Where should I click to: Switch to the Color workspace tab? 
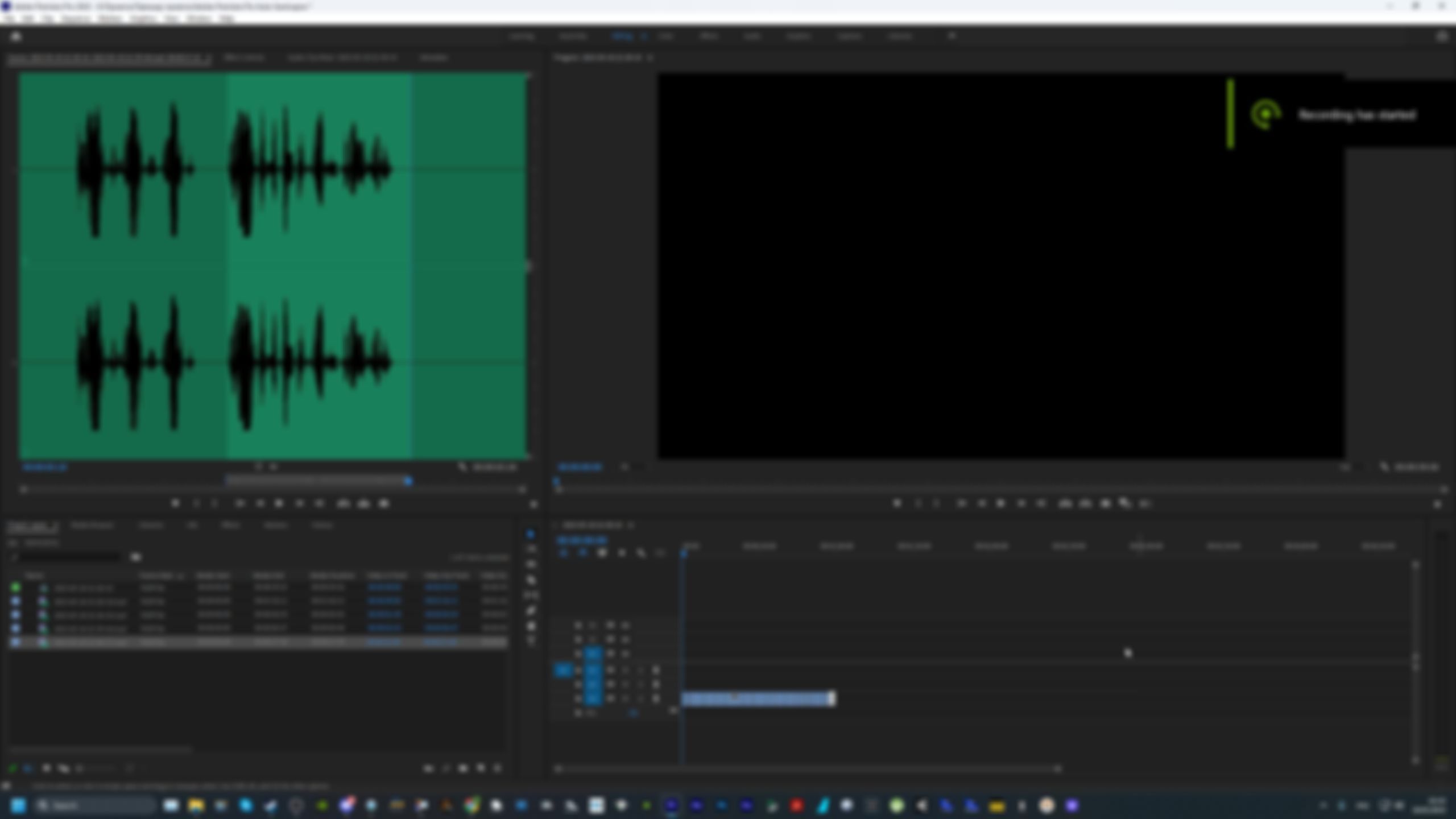pos(665,36)
